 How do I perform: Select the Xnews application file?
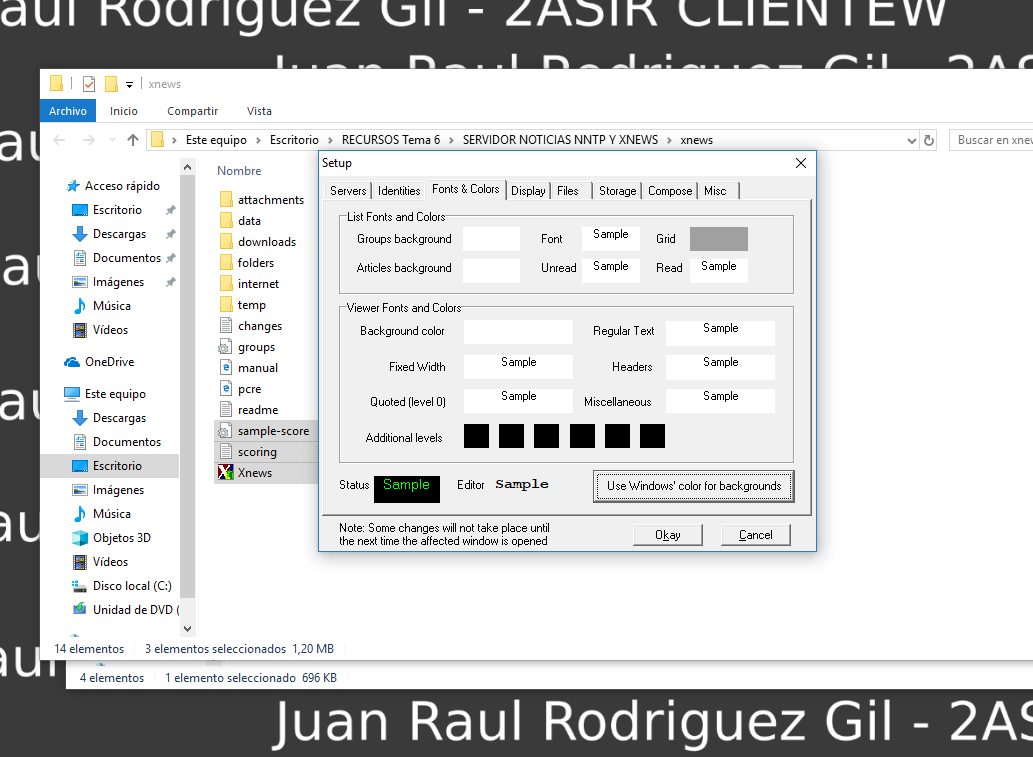point(254,473)
